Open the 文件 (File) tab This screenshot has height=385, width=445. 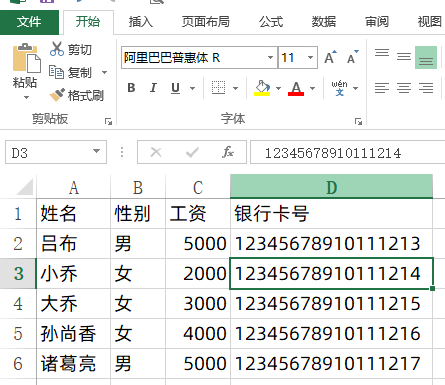coord(29,22)
